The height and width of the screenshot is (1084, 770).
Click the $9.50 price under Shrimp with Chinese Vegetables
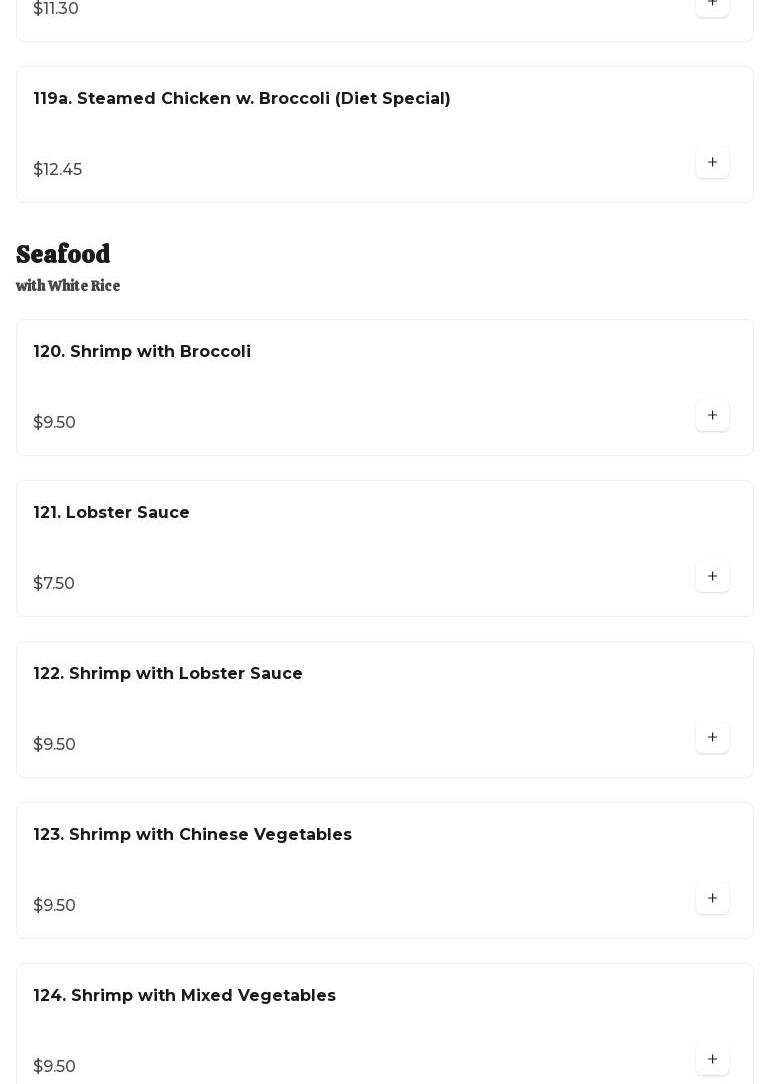coord(55,906)
